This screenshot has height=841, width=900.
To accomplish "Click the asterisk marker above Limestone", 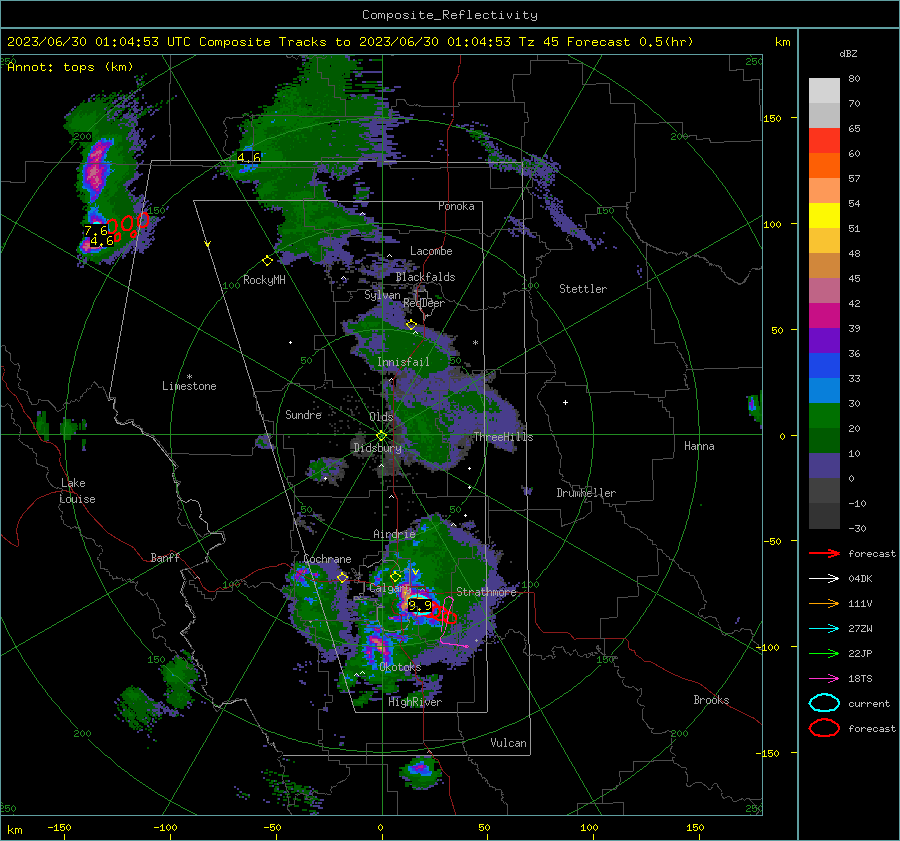I will [x=189, y=377].
